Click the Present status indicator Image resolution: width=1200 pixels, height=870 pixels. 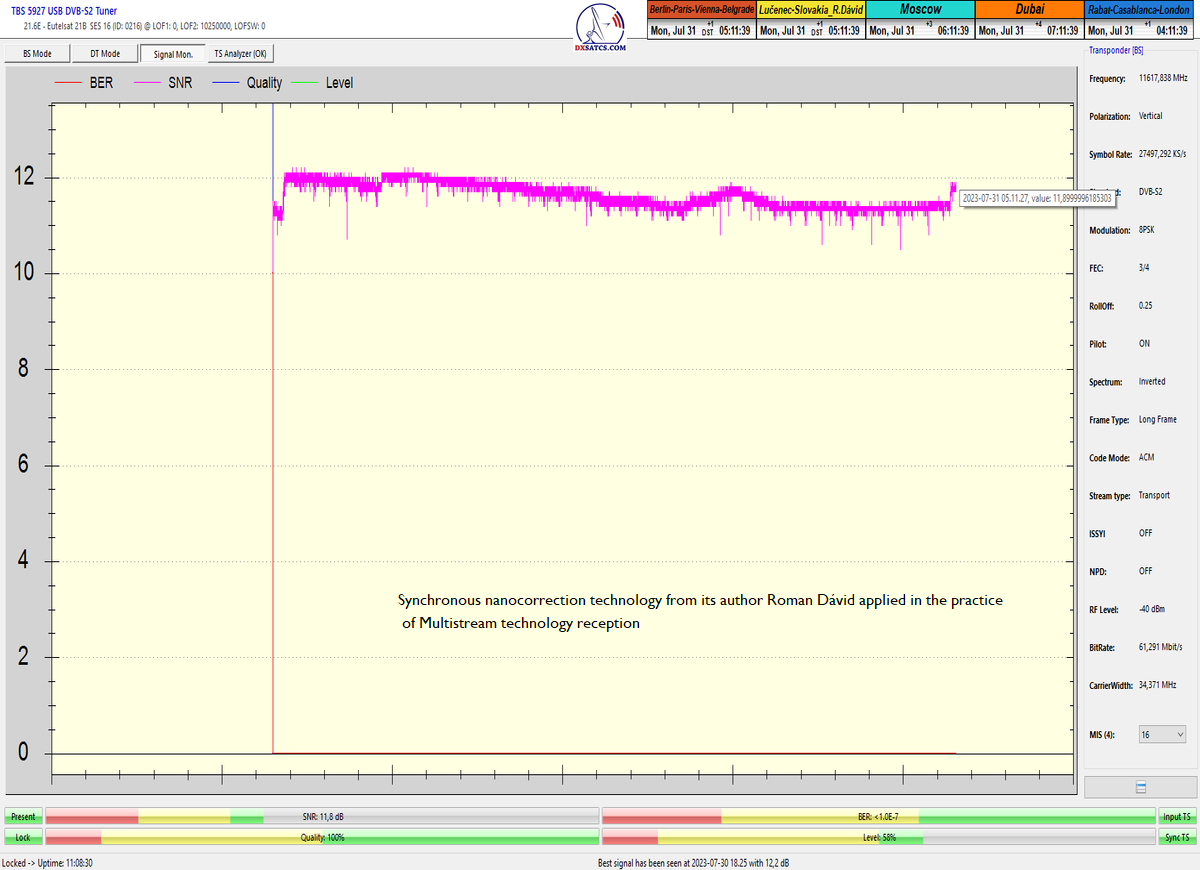[x=22, y=817]
